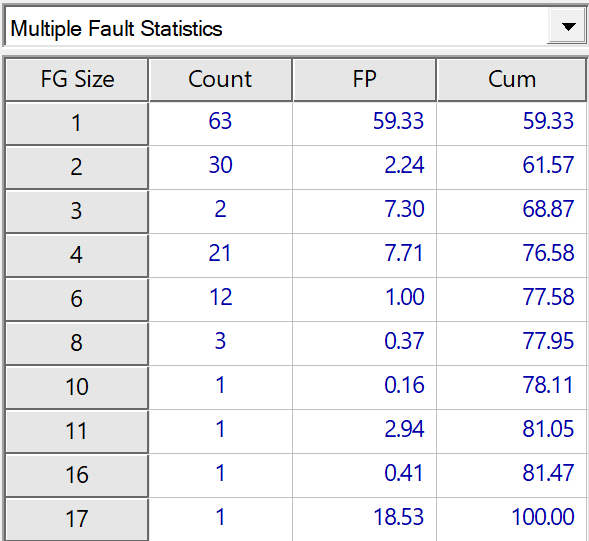Click the Count cell showing 63
589x541 pixels.
point(220,123)
